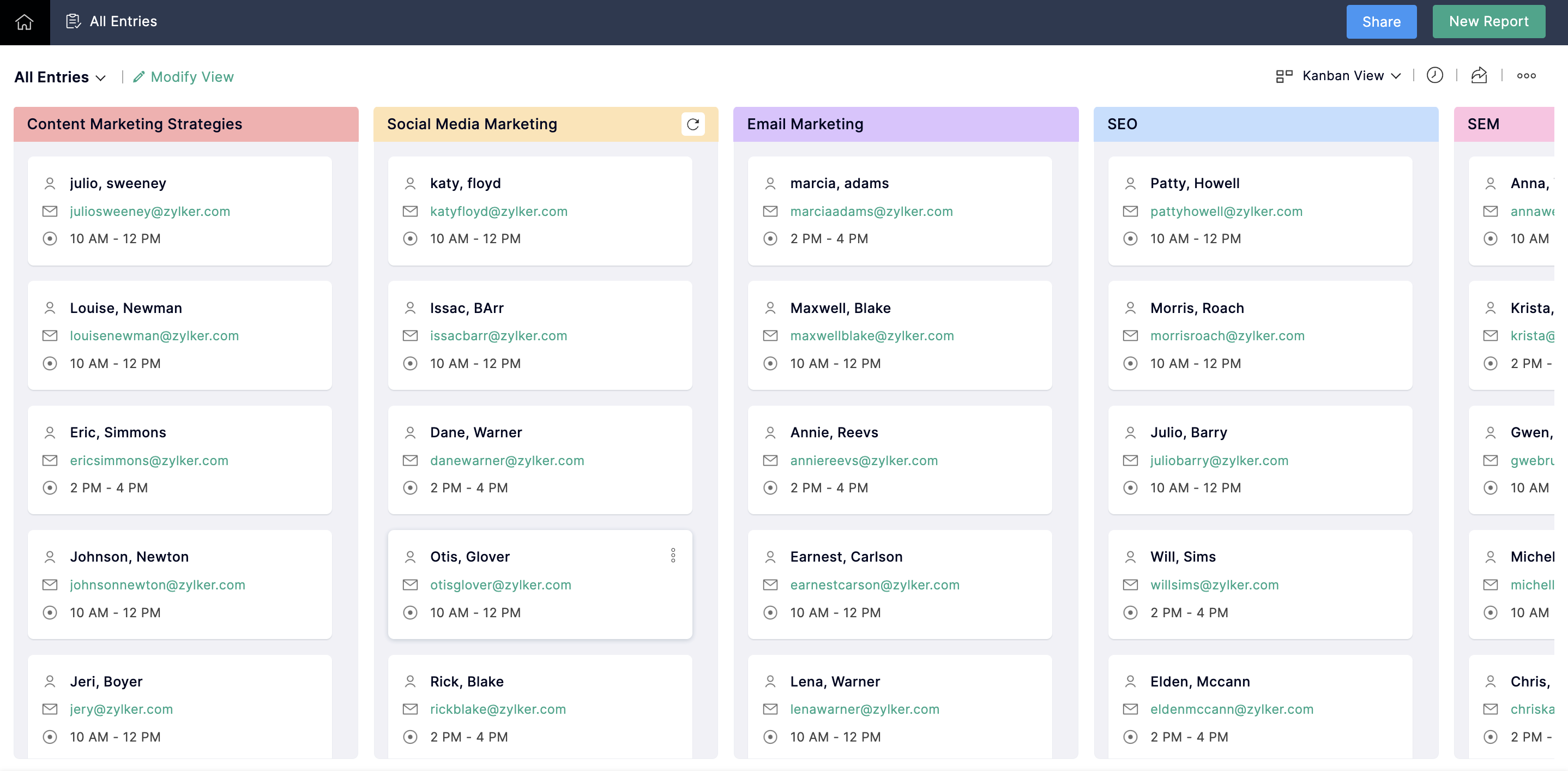This screenshot has width=1568, height=771.
Task: Click the New Report button
Action: pyautogui.click(x=1490, y=21)
